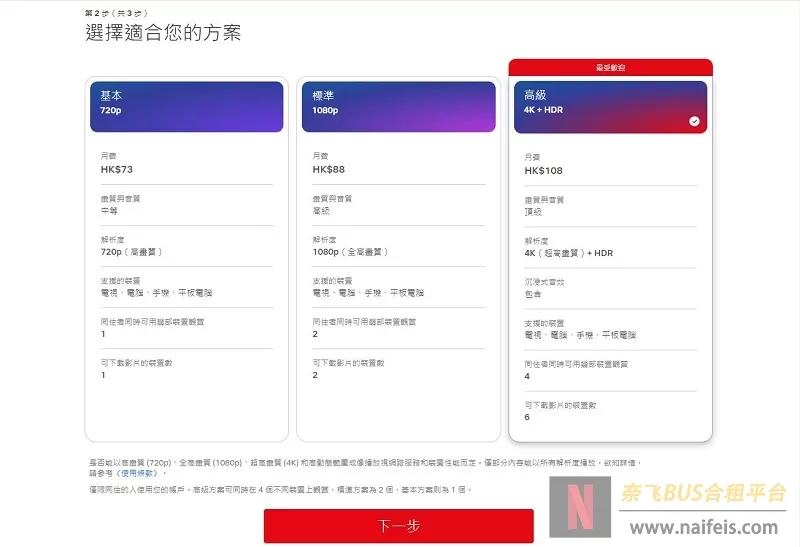The image size is (800, 547).
Task: Click the 高級 quality value in 標準 plan
Action: (x=321, y=211)
